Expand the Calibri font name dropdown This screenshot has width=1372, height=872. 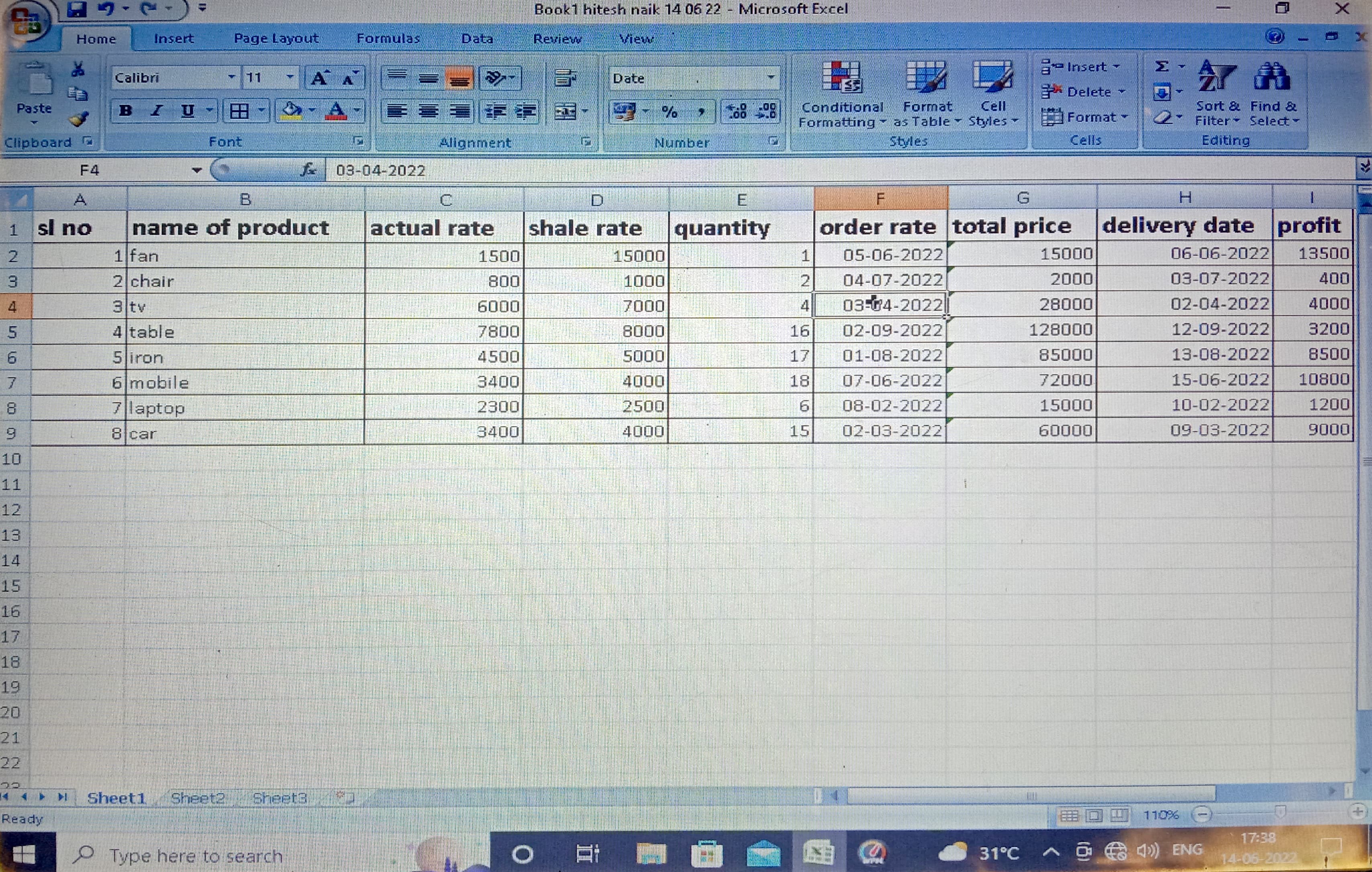tap(231, 77)
